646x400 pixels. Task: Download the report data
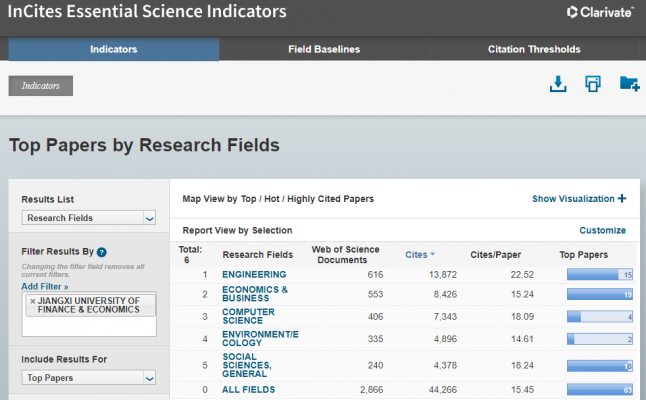[558, 85]
